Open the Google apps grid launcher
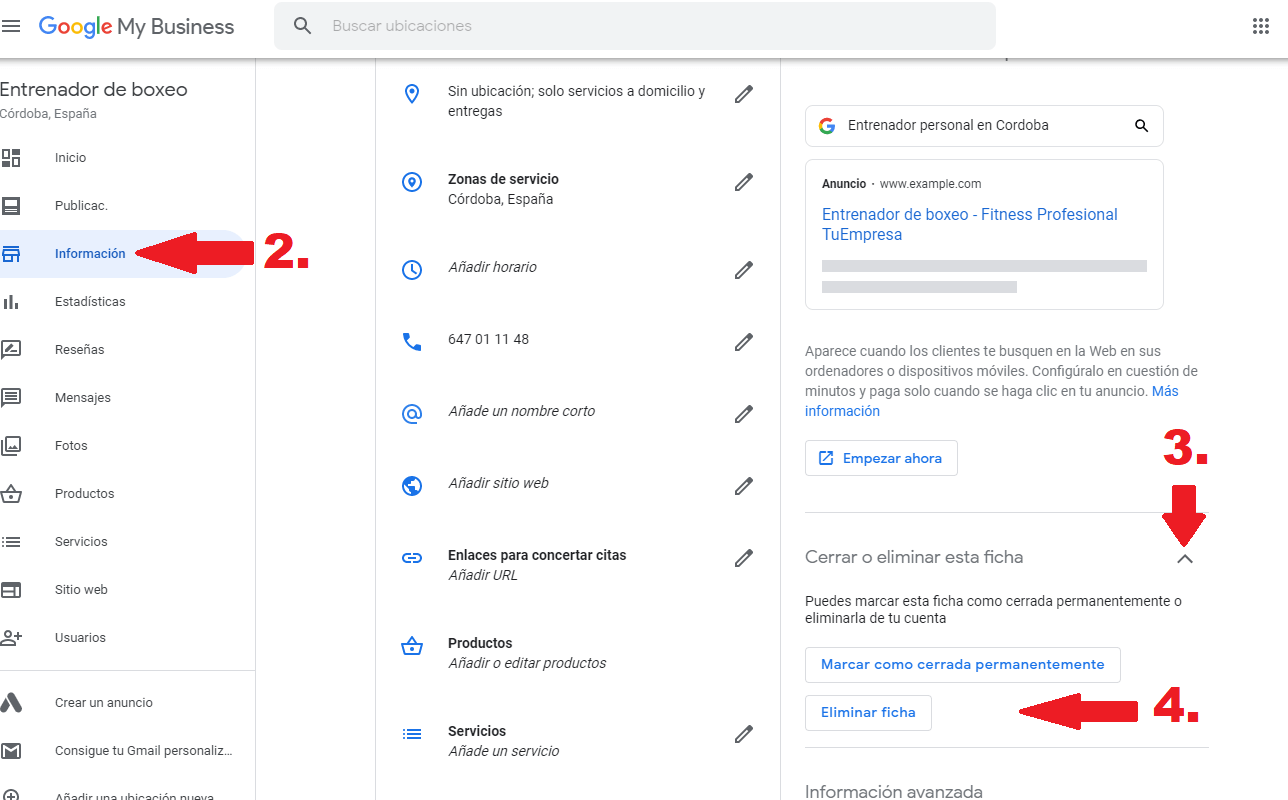 pos(1261,25)
